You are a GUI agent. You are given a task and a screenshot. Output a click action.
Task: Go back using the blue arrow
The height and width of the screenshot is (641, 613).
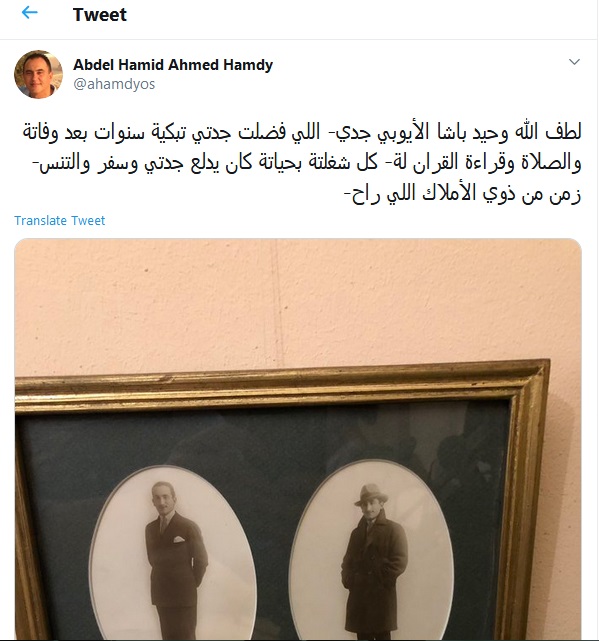point(29,13)
